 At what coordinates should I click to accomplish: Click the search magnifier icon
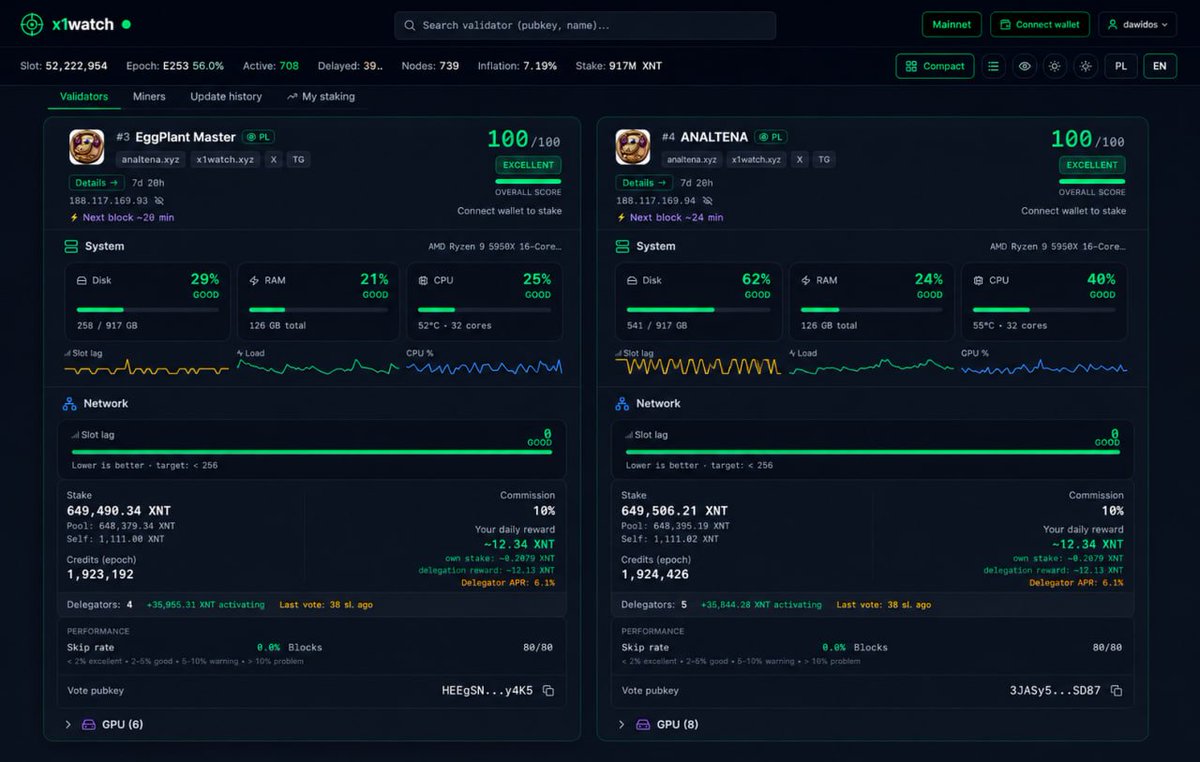point(409,25)
